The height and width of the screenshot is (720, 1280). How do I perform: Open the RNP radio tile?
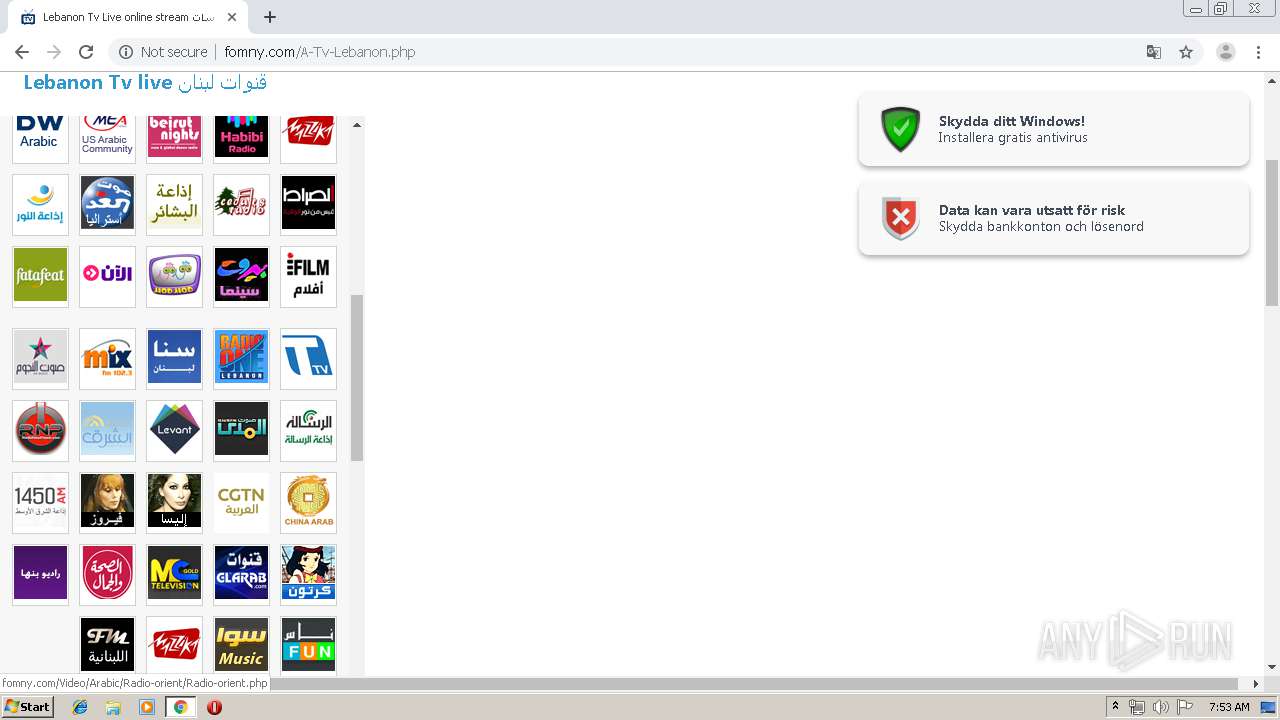40,430
